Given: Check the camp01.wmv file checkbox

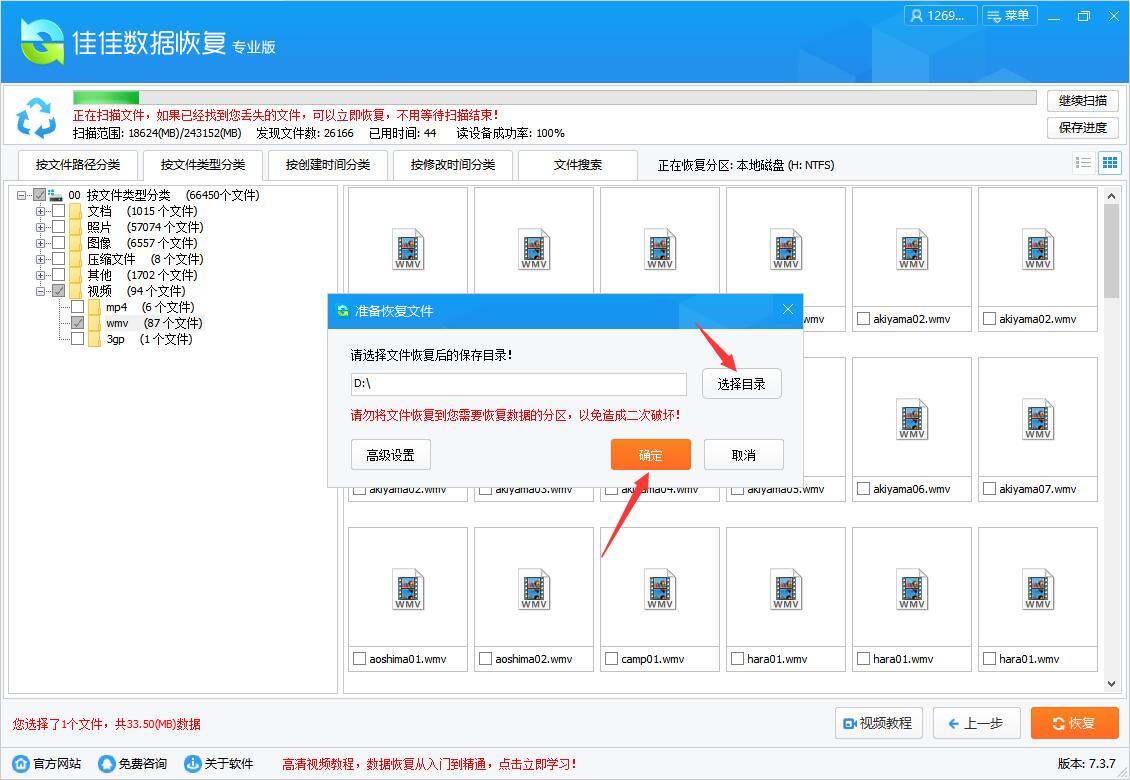Looking at the screenshot, I should tap(611, 658).
